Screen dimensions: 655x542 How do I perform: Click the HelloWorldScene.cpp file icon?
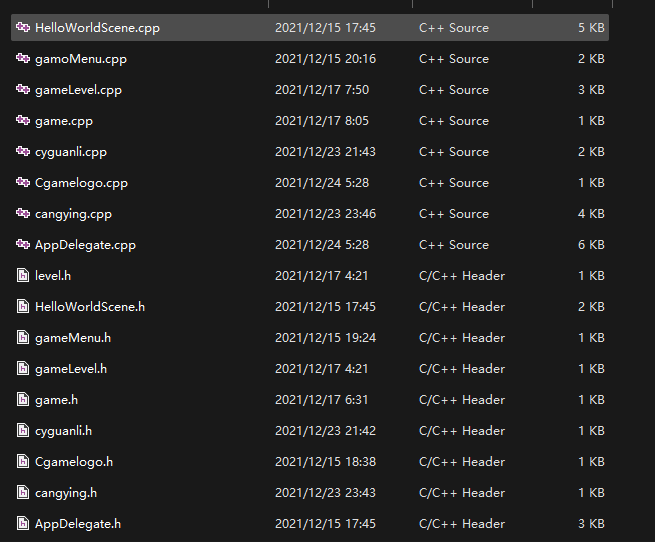23,28
